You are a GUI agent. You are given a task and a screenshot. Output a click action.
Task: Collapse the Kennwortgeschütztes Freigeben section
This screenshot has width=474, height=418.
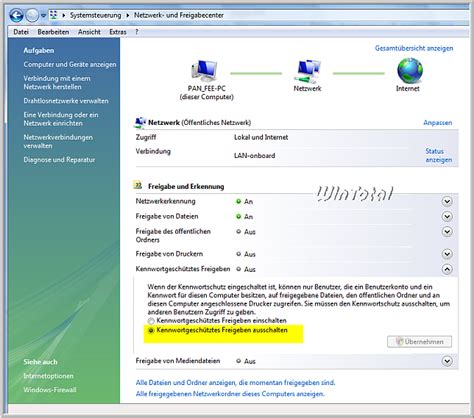(x=447, y=269)
